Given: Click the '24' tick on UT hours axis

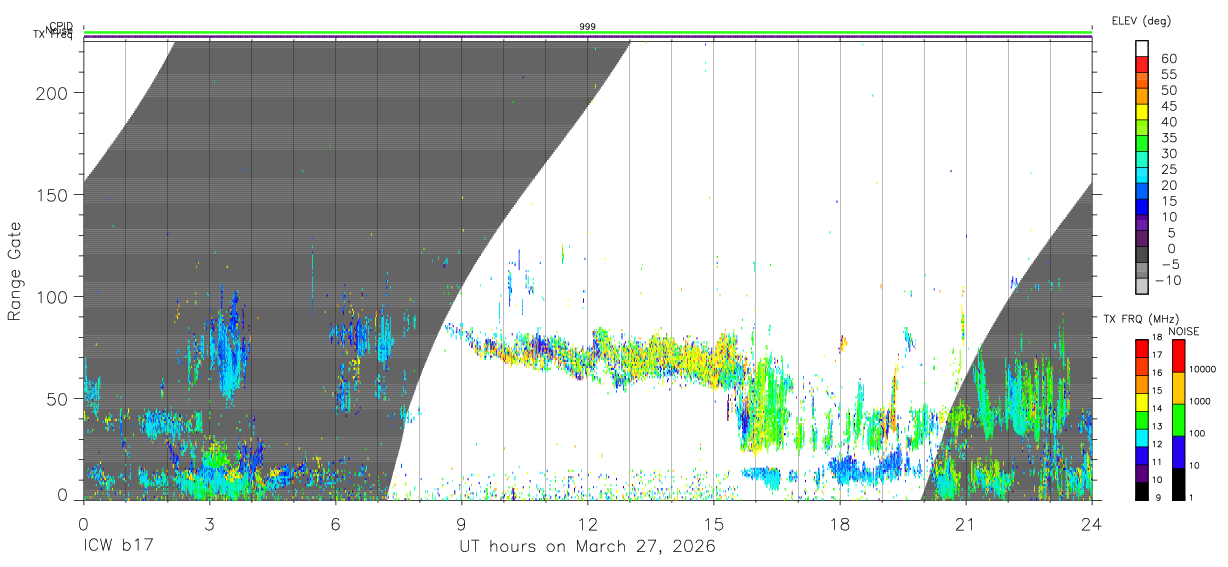Looking at the screenshot, I should (1092, 522).
